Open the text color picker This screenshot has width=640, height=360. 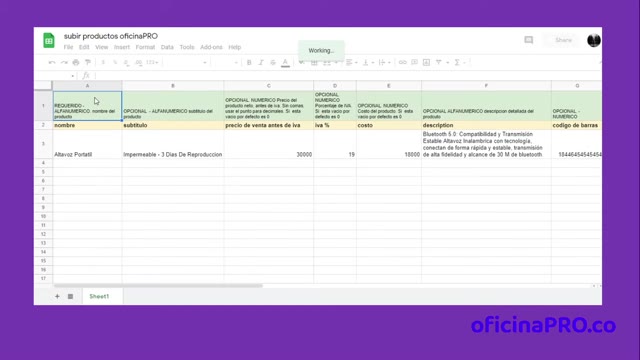point(285,62)
